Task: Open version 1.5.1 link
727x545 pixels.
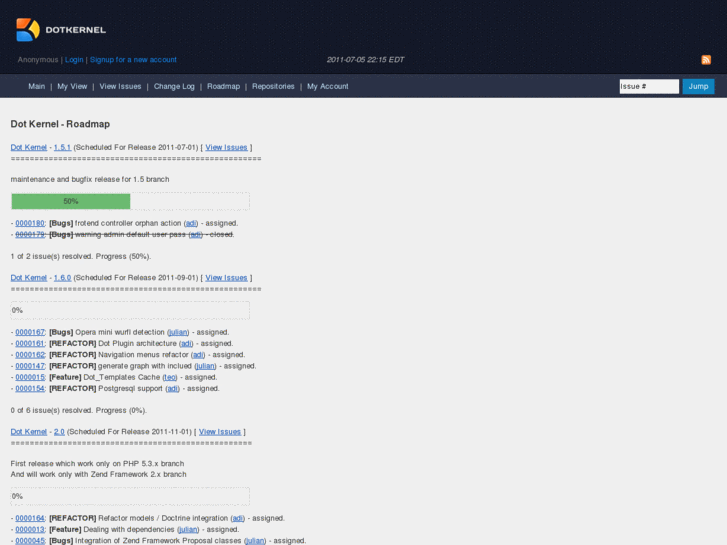Action: [62, 147]
